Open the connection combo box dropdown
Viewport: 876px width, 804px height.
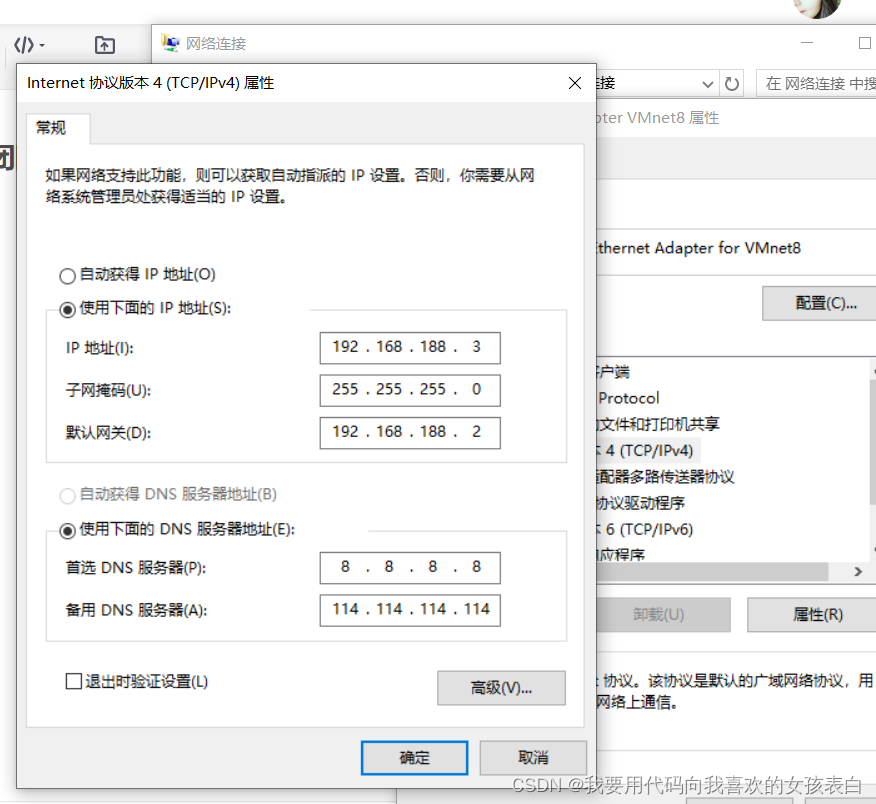point(708,84)
